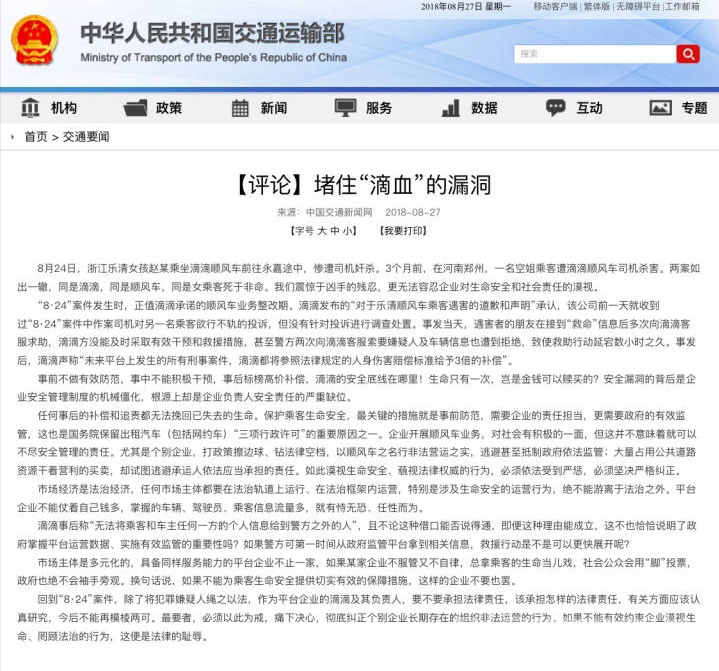Set font size to 中
Viewport: 719px width, 671px height.
pos(335,231)
